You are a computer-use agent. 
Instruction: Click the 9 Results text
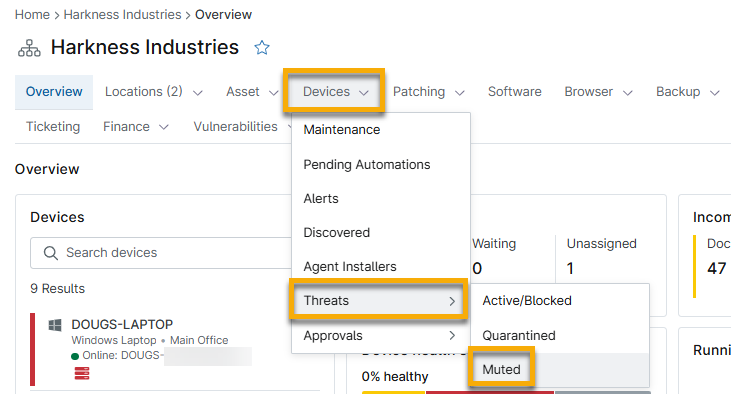[x=57, y=289]
